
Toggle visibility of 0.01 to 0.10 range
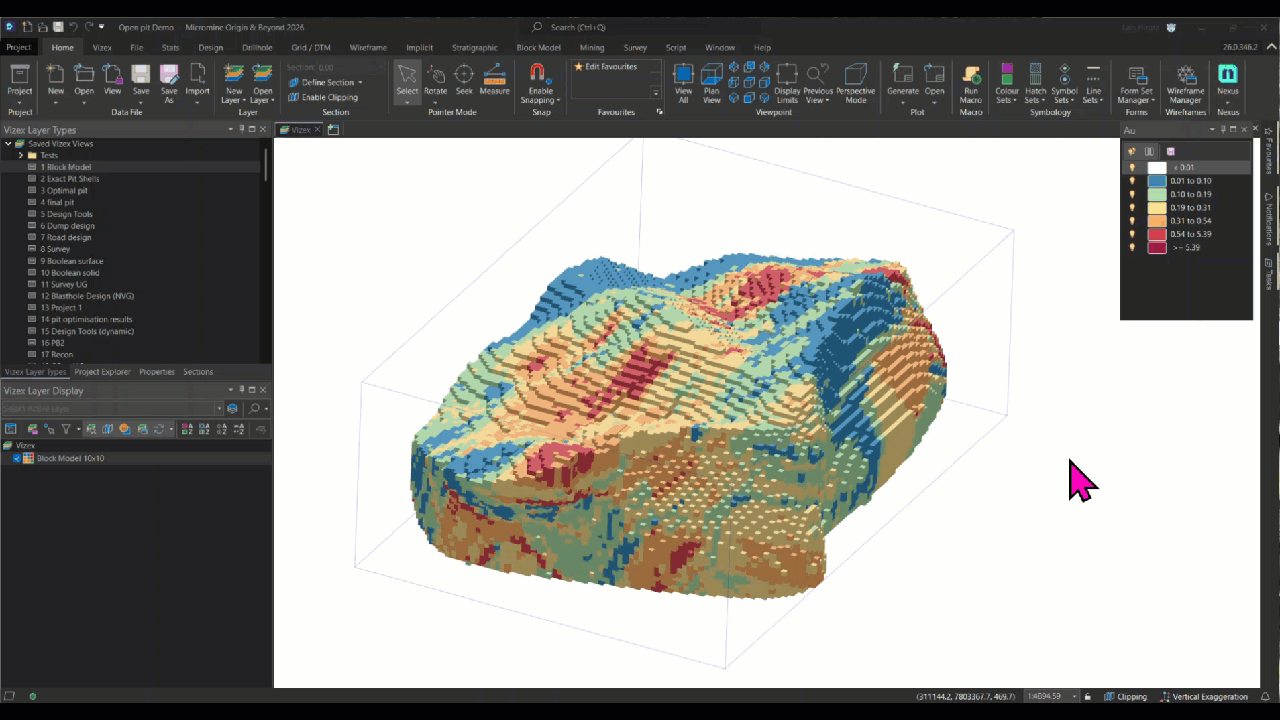coord(1132,181)
